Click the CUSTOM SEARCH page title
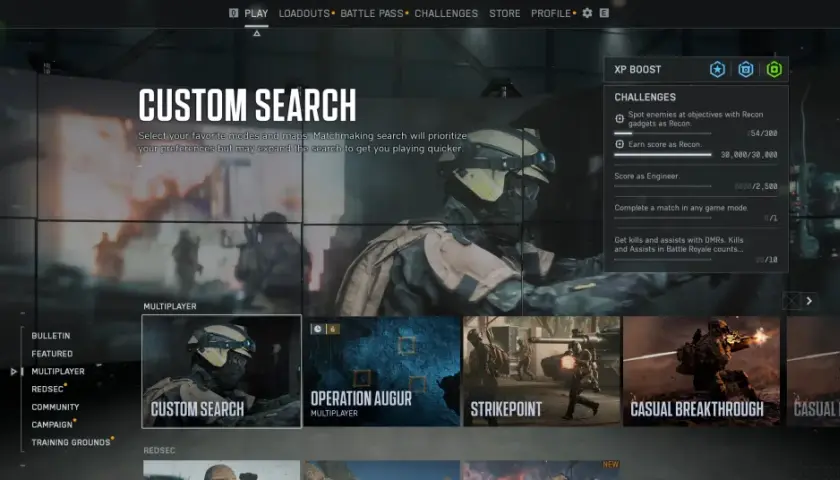Screen dimensions: 840x480 [248, 105]
